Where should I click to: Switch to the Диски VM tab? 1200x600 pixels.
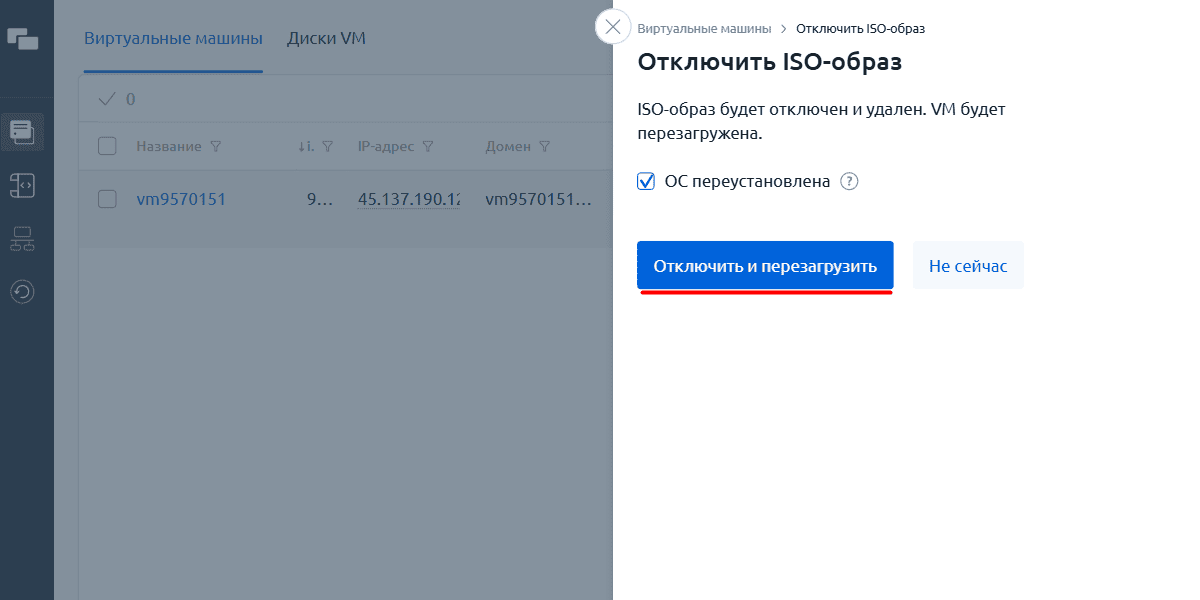pos(326,39)
